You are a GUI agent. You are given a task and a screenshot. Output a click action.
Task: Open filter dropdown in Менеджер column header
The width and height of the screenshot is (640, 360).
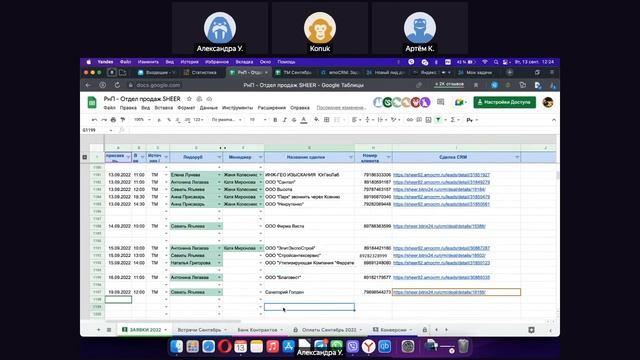click(260, 157)
